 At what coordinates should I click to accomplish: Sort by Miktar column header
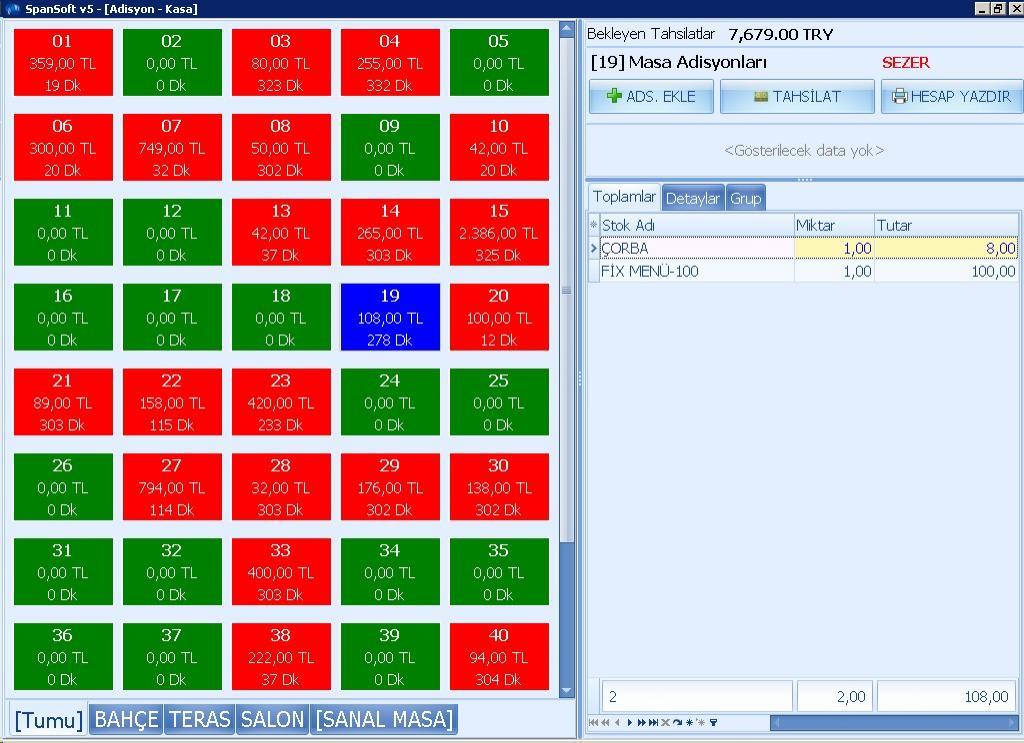[834, 225]
